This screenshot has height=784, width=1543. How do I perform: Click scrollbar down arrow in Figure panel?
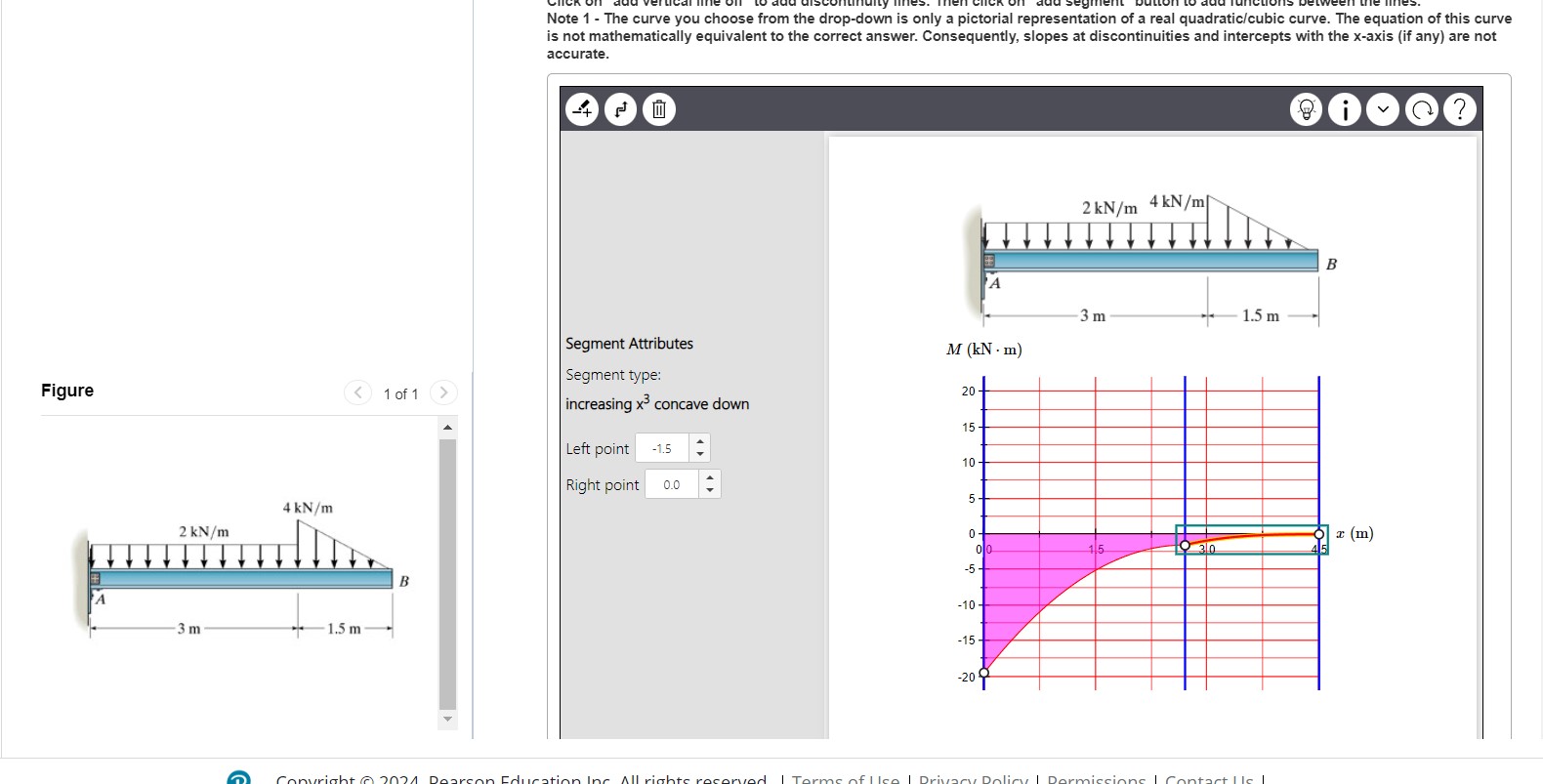[x=448, y=719]
